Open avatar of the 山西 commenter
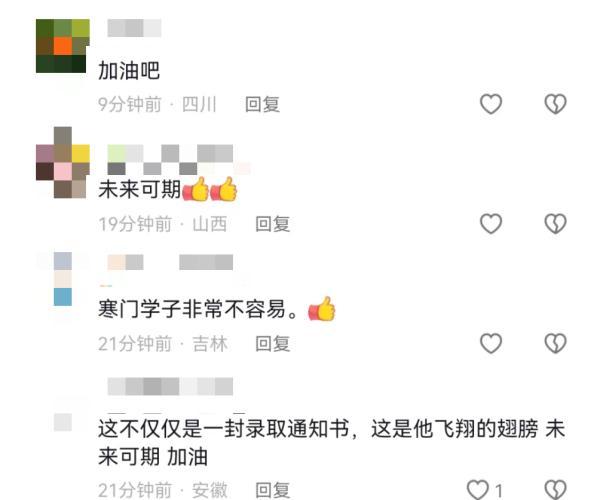The width and height of the screenshot is (600, 500). coord(63,163)
